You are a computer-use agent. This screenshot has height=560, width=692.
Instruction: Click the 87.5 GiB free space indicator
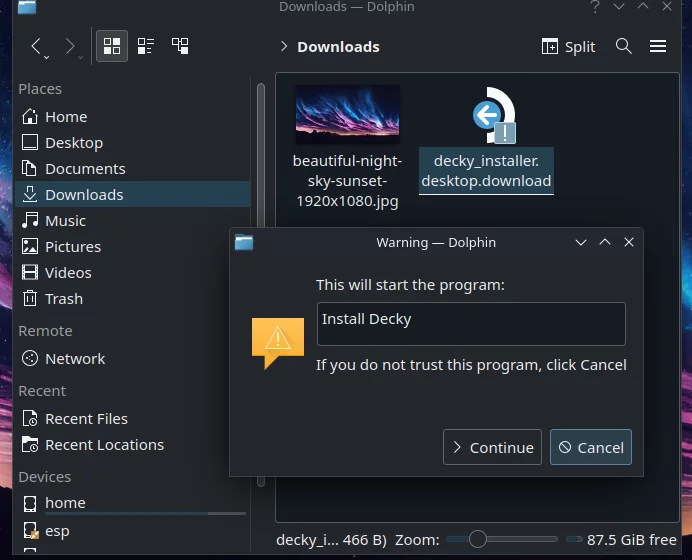tap(631, 540)
